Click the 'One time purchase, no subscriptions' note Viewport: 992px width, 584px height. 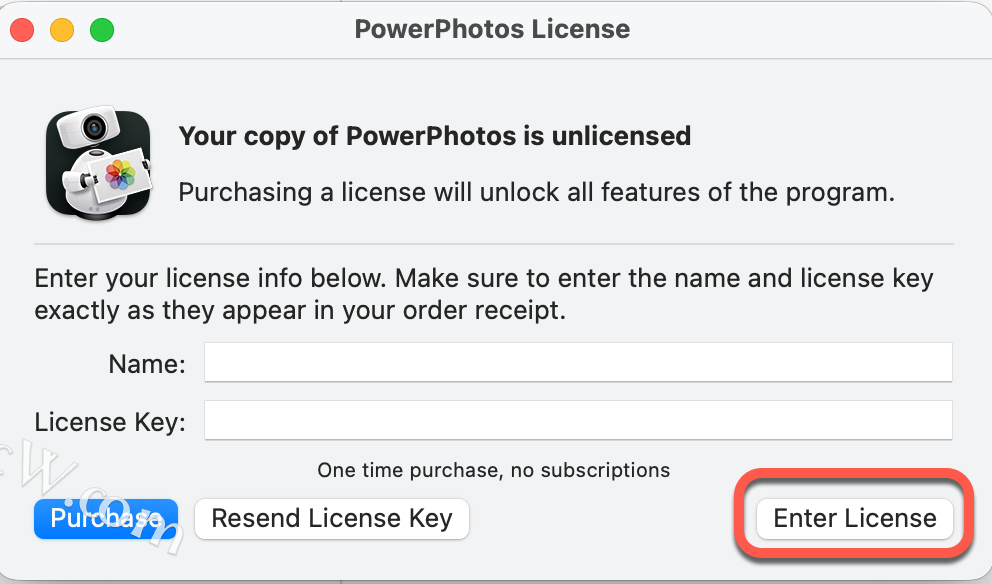click(x=493, y=469)
